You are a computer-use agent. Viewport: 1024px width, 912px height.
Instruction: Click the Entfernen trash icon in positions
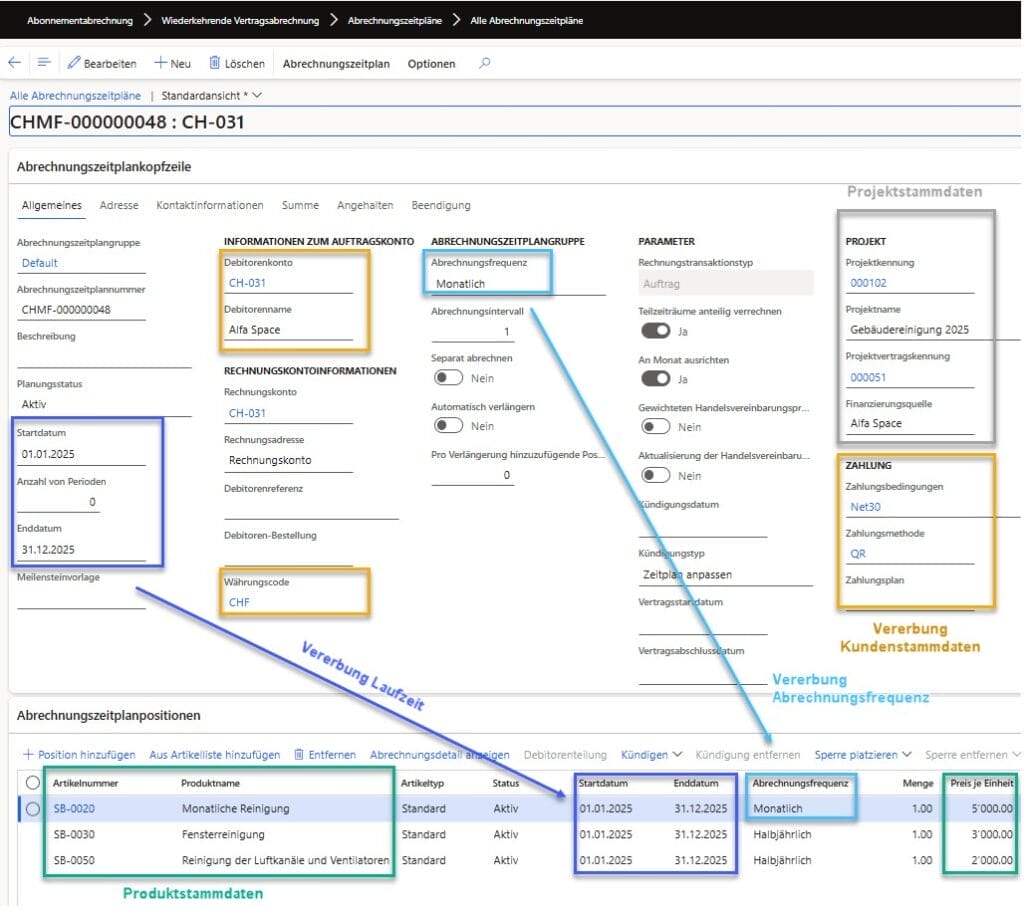300,755
